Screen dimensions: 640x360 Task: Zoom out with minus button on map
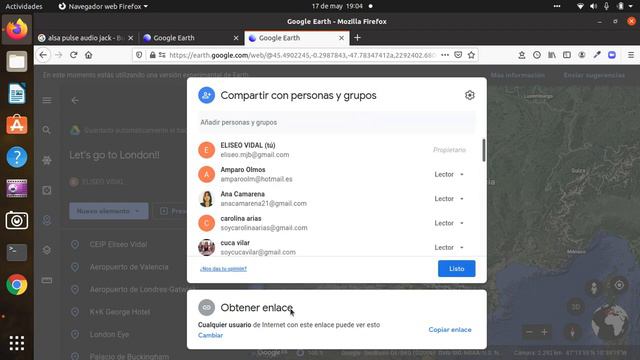(529, 332)
